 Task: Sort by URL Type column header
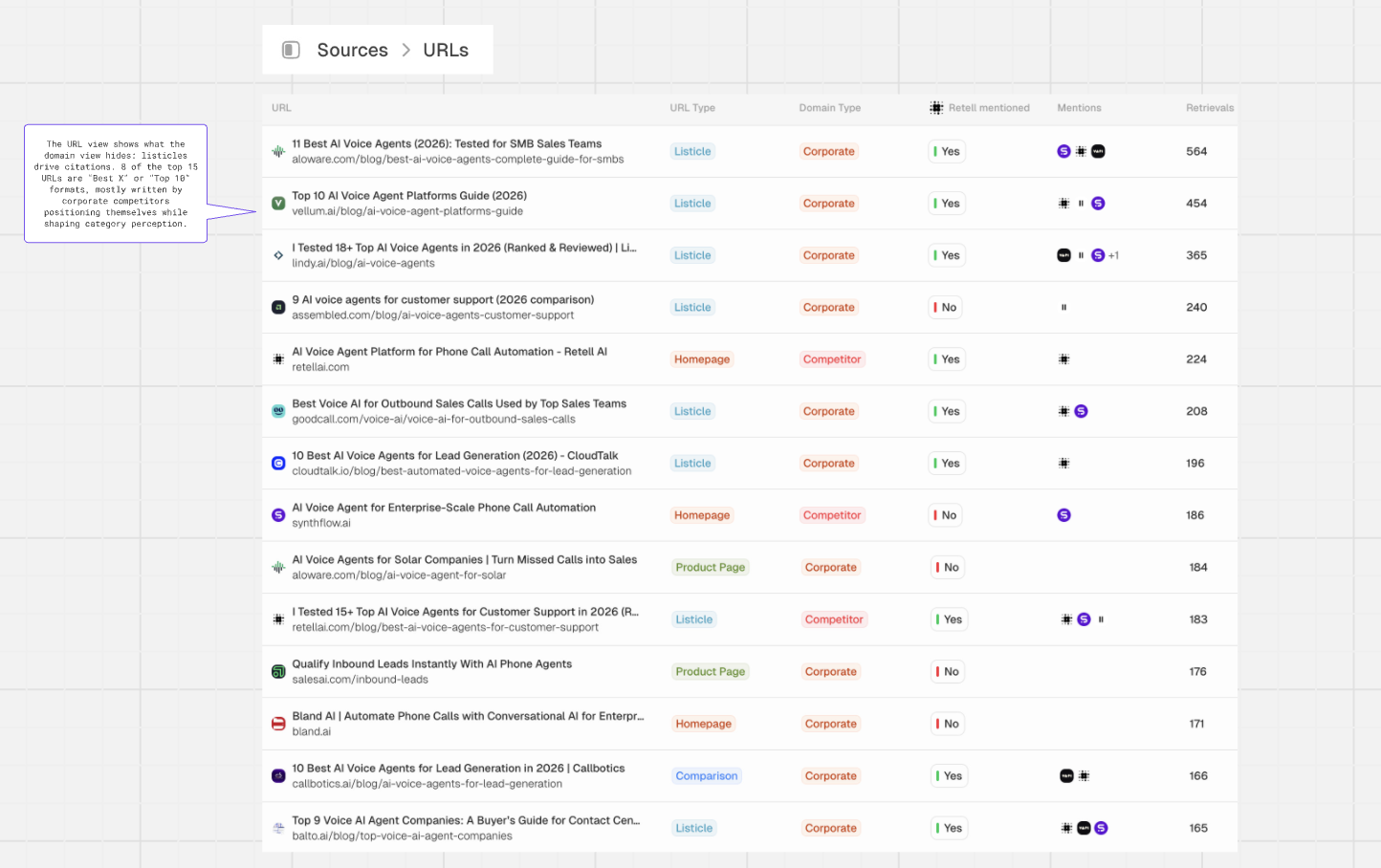692,108
